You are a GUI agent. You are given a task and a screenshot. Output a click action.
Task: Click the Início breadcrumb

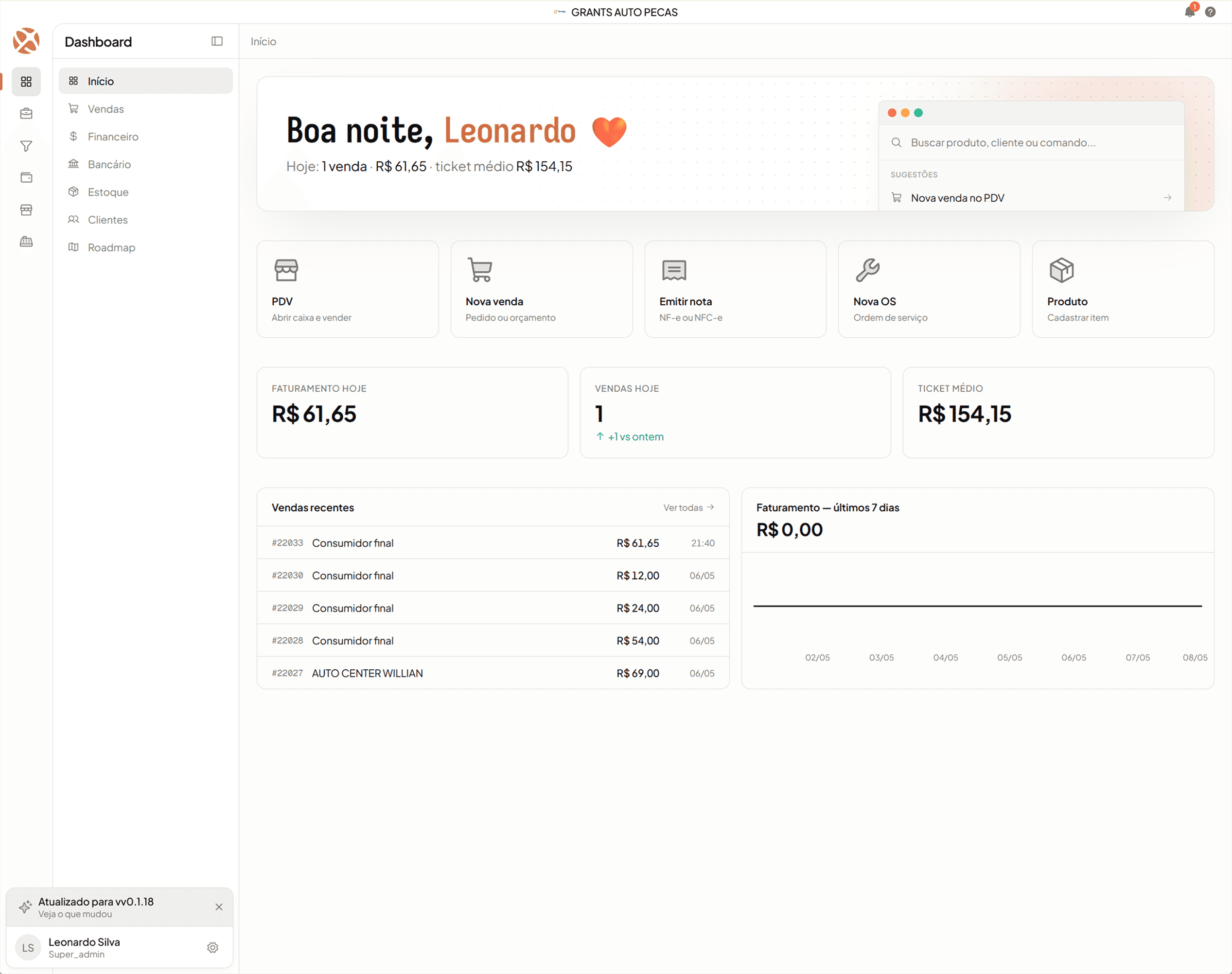[x=264, y=42]
